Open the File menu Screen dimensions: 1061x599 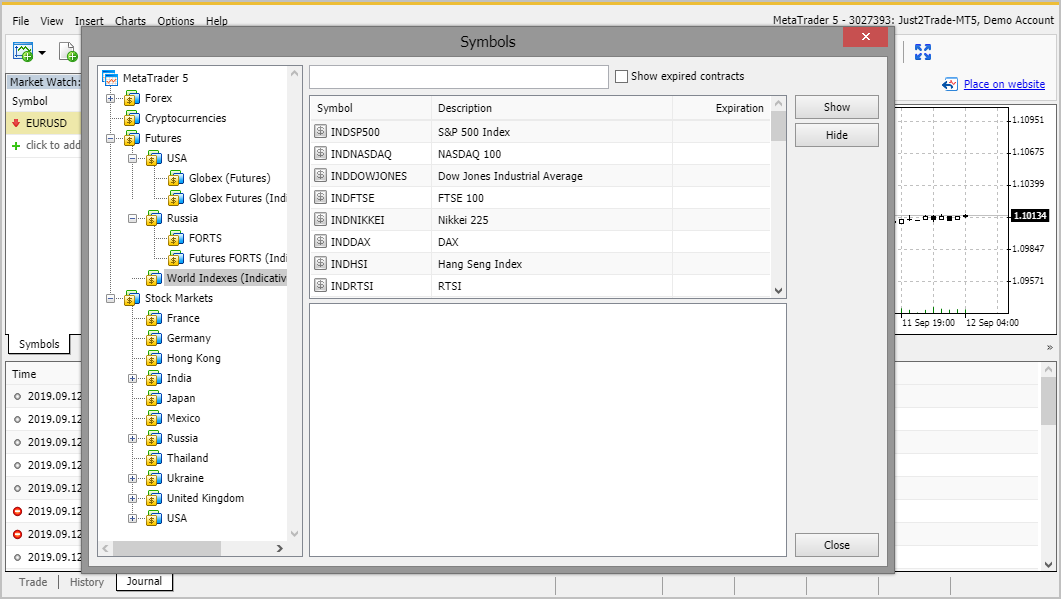point(20,21)
